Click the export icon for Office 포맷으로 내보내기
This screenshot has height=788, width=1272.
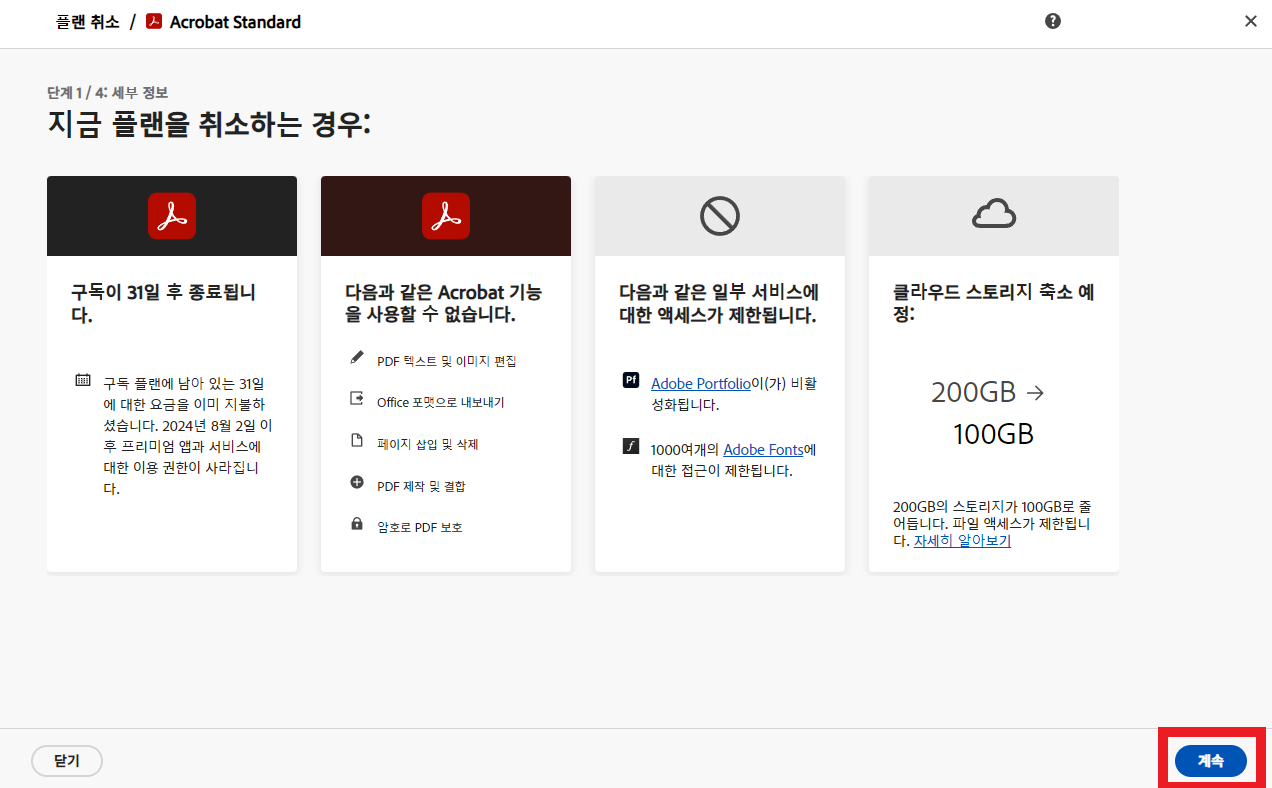357,398
